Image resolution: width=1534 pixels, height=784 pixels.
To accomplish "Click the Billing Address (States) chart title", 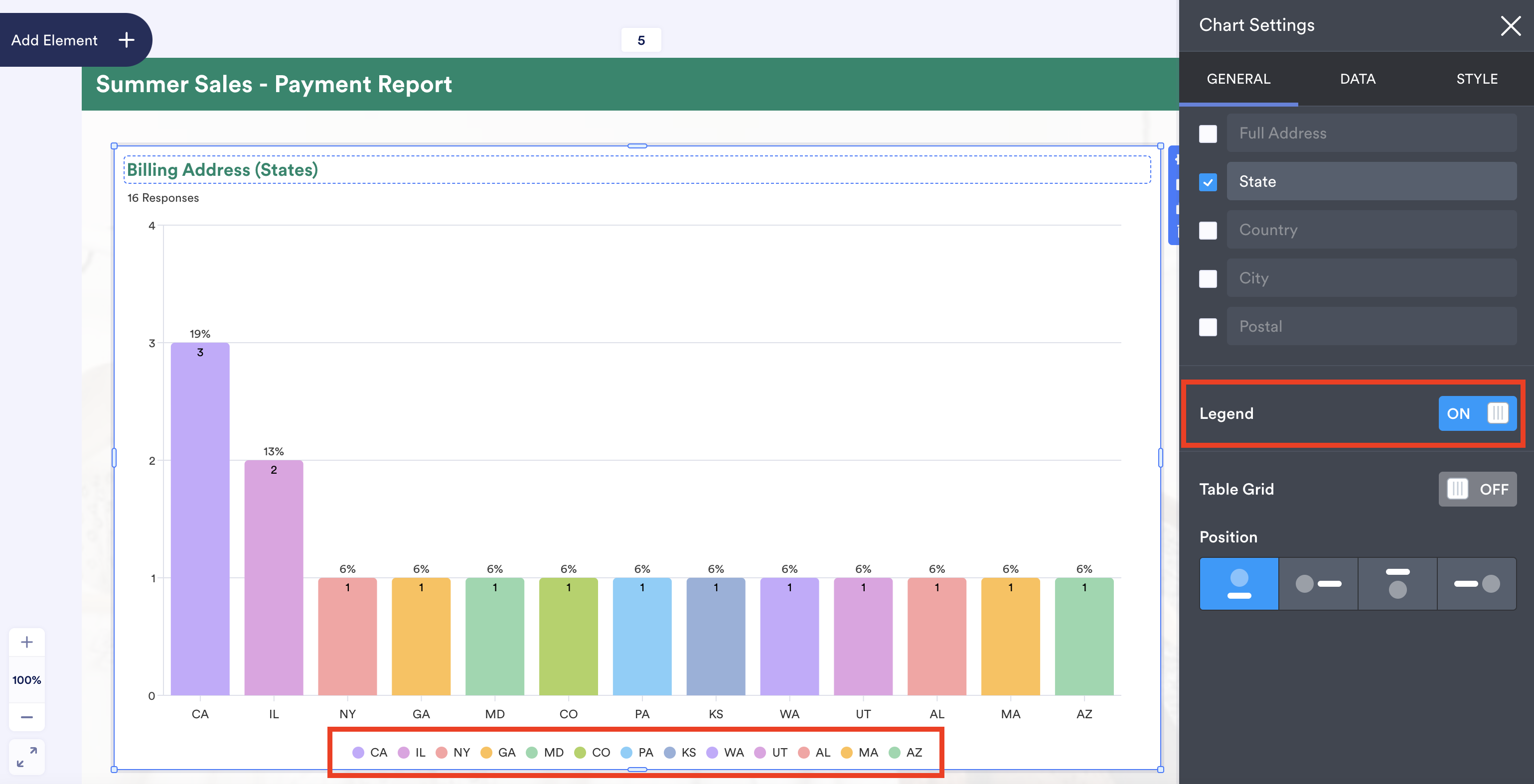I will 222,170.
